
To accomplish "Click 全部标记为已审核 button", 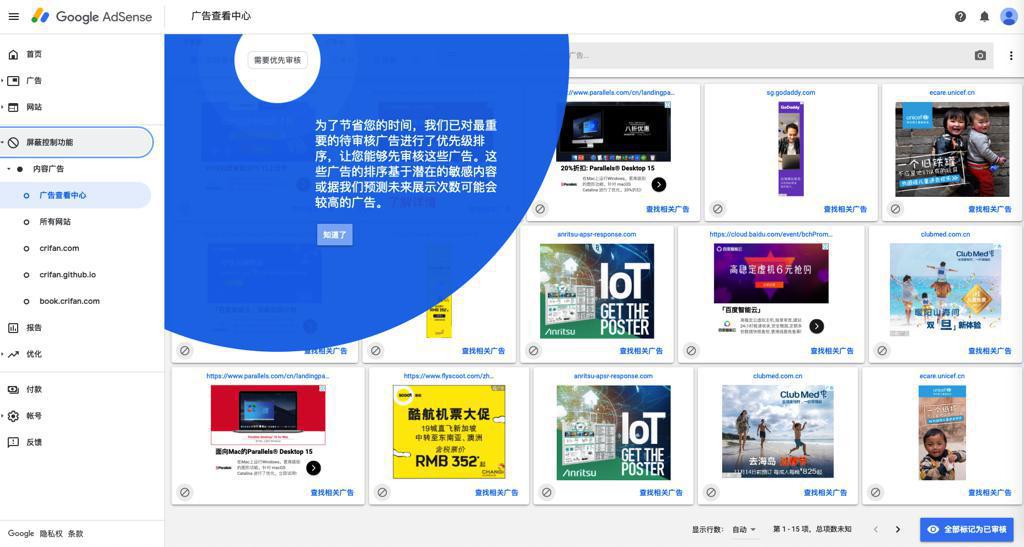I will 967,529.
